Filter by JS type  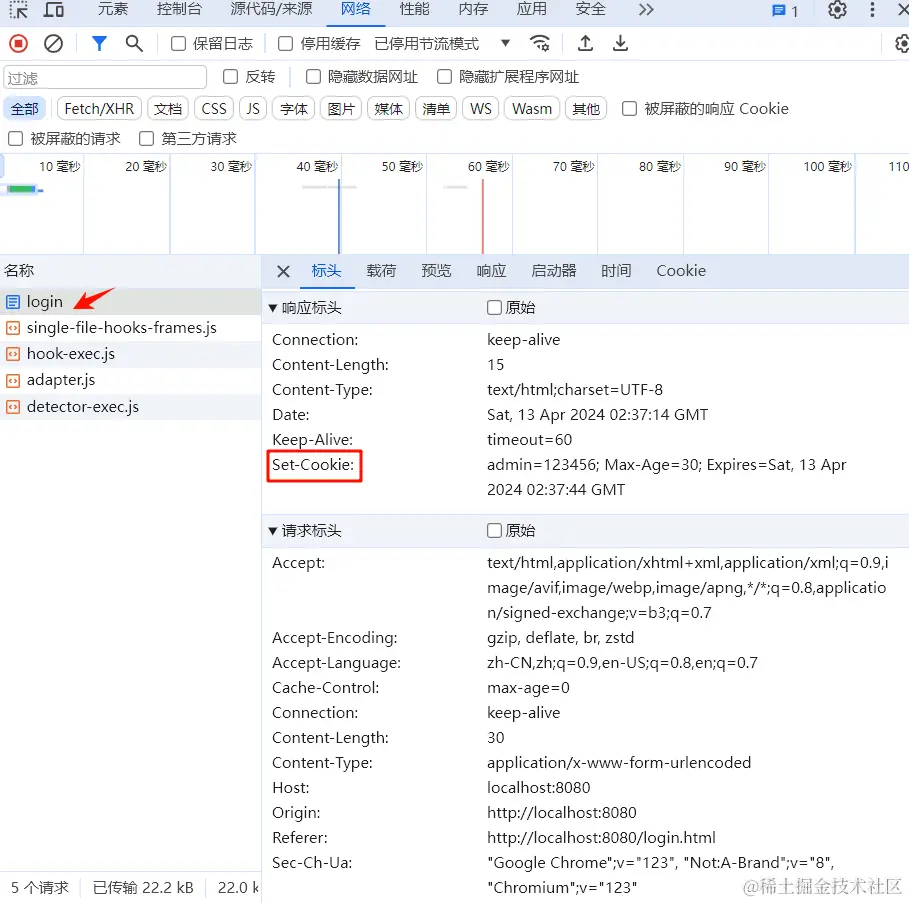(253, 109)
